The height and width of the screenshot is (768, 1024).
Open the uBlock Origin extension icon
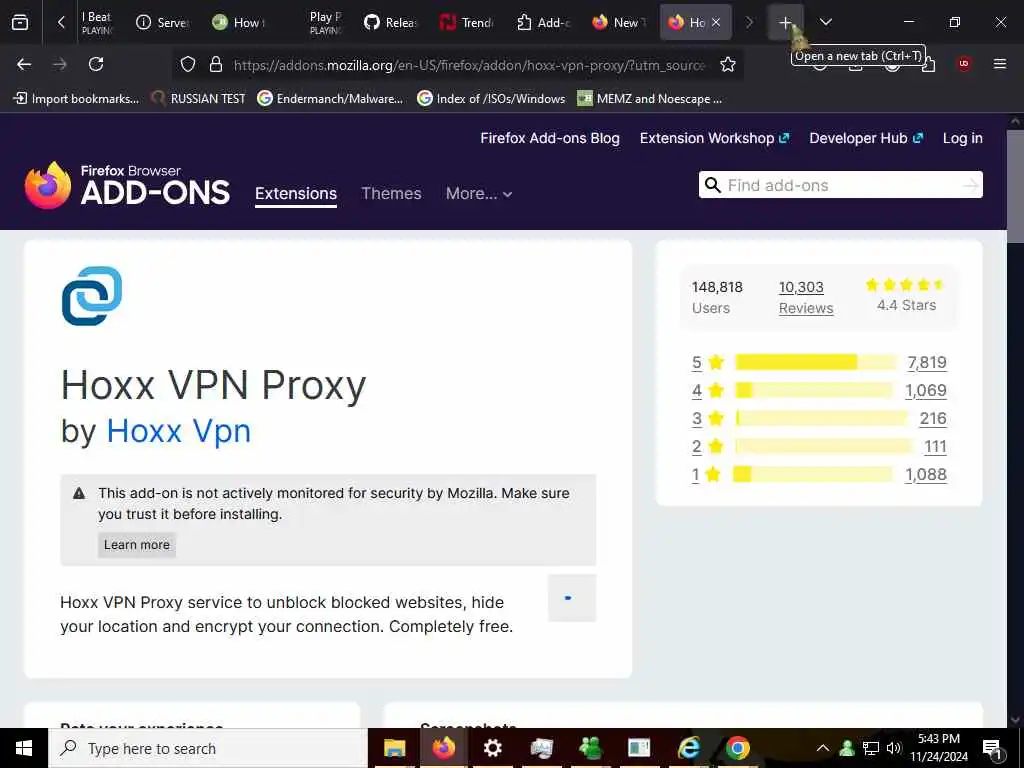(964, 64)
